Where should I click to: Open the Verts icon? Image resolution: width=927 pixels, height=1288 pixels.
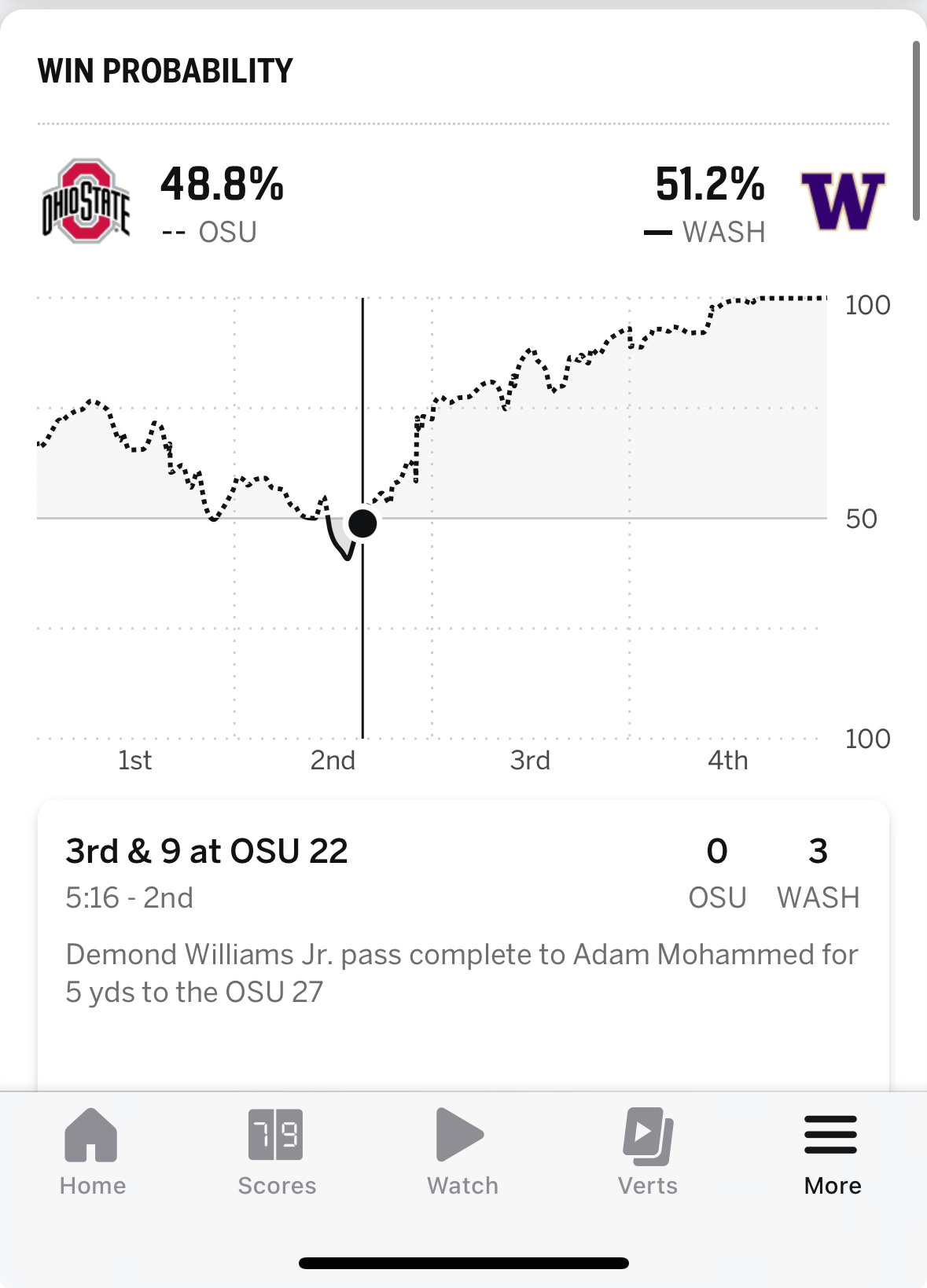pos(648,1135)
